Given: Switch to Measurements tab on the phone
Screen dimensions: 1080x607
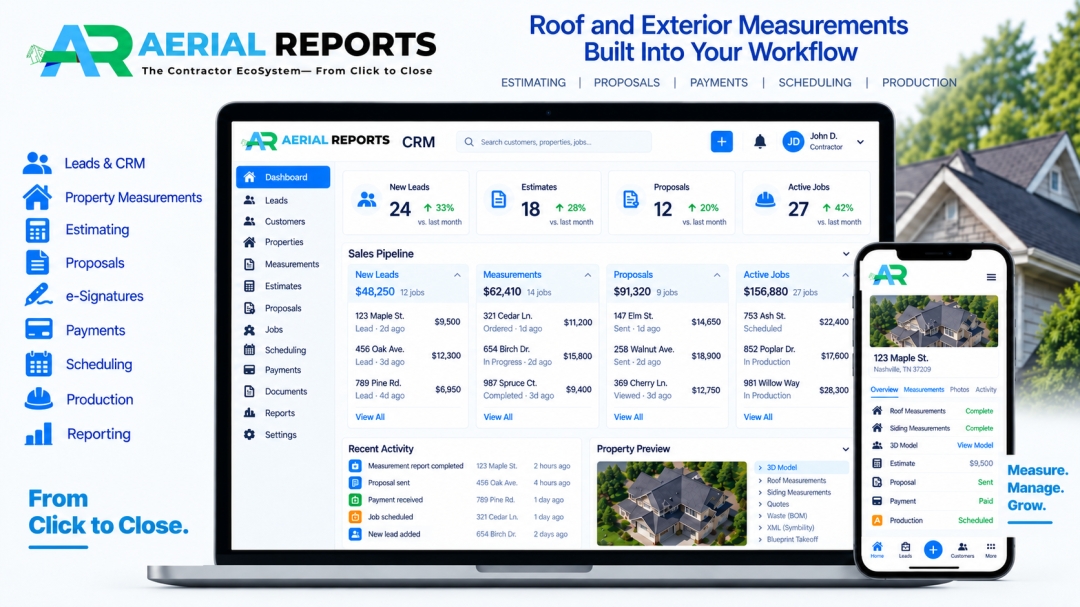Looking at the screenshot, I should point(924,389).
